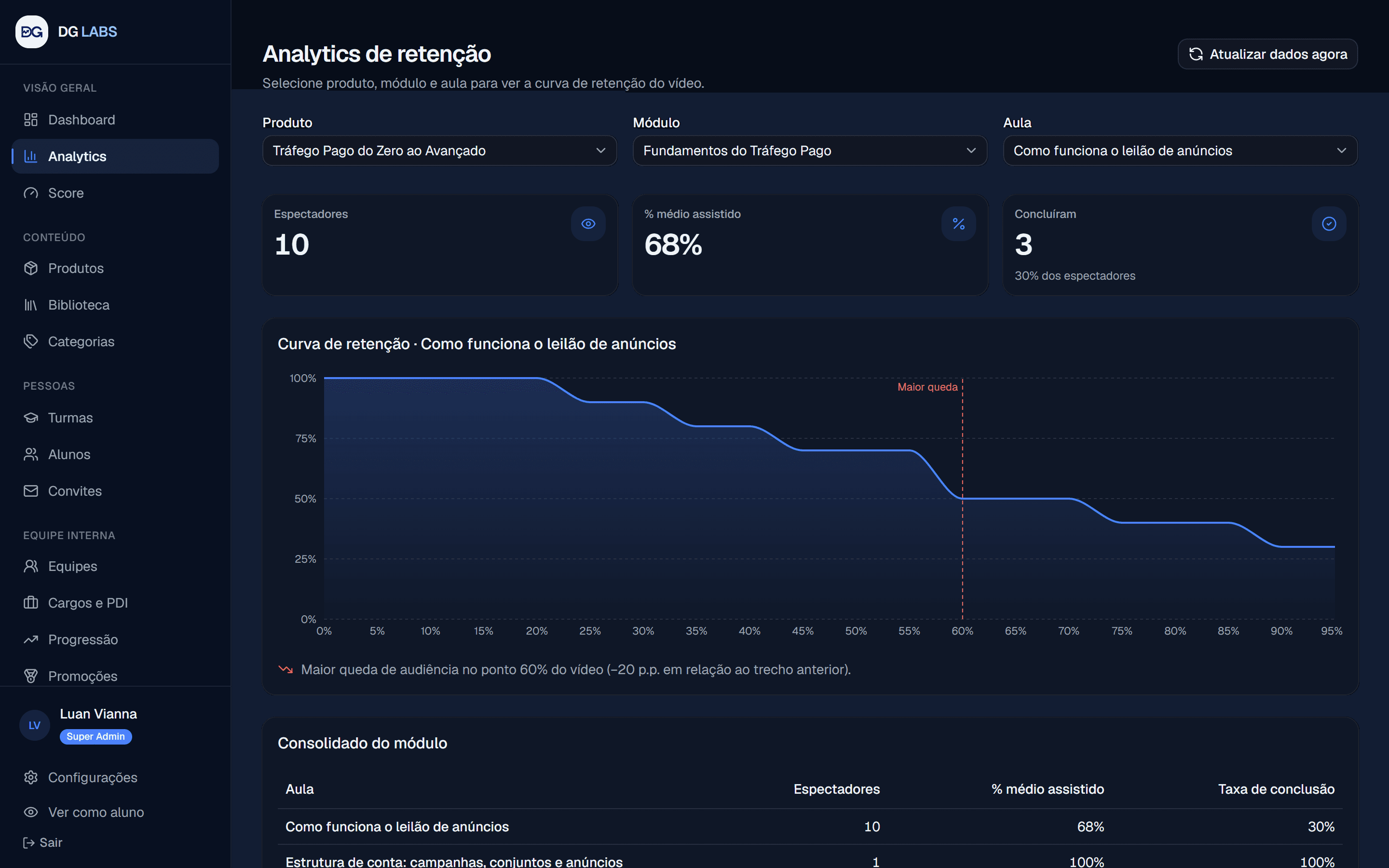The width and height of the screenshot is (1389, 868).
Task: Click the % médio assistido column header
Action: pos(1048,789)
